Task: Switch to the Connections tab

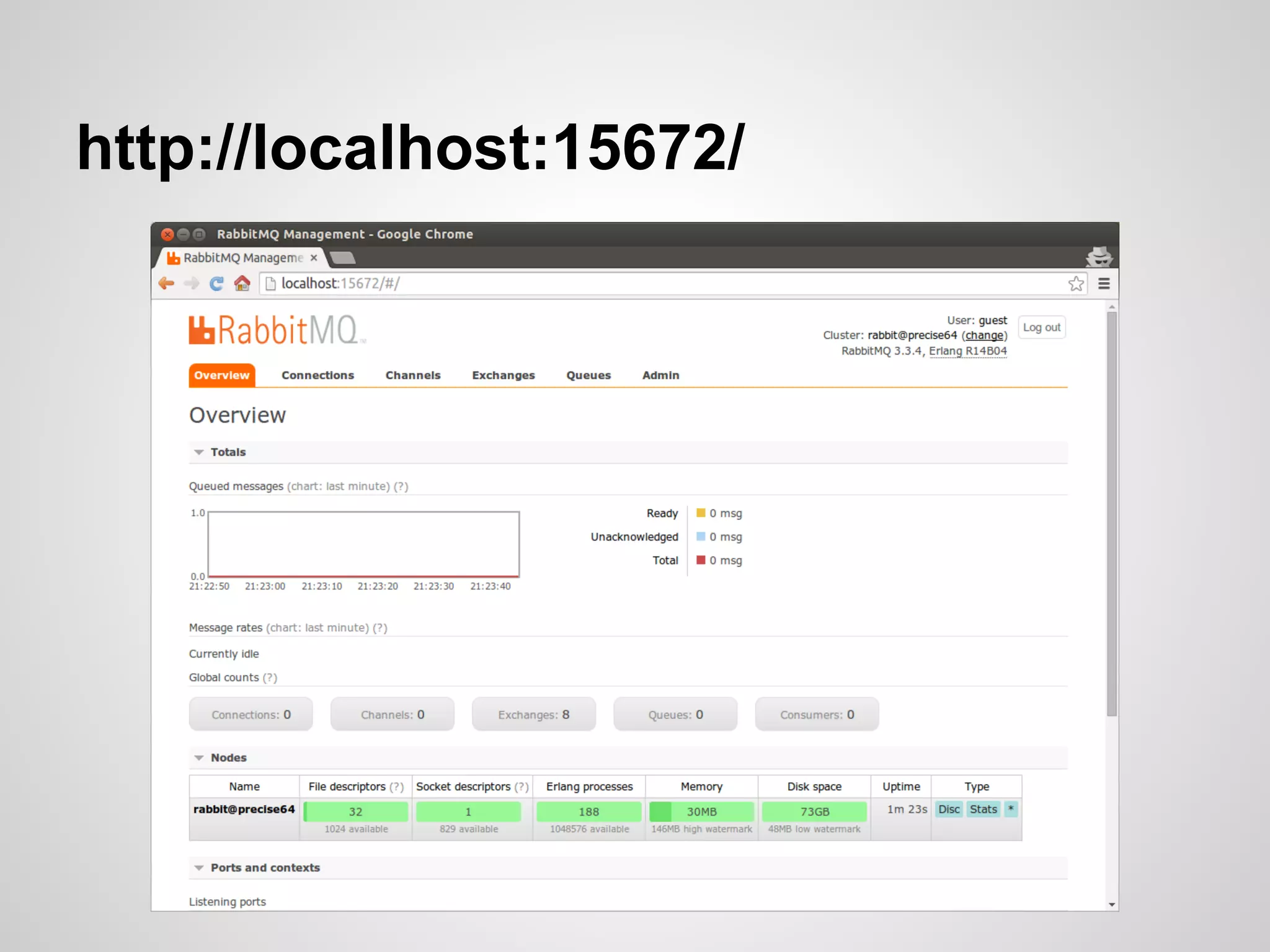Action: pyautogui.click(x=317, y=375)
